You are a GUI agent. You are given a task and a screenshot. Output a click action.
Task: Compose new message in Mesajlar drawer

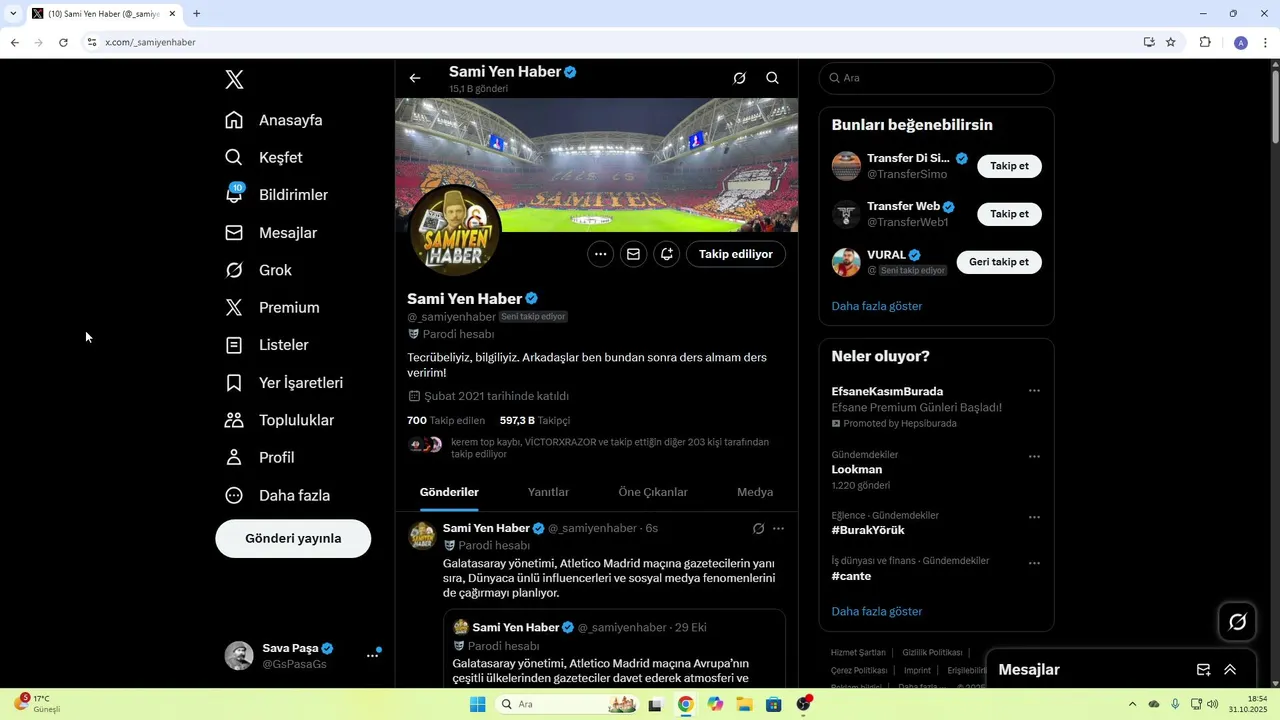[1203, 670]
